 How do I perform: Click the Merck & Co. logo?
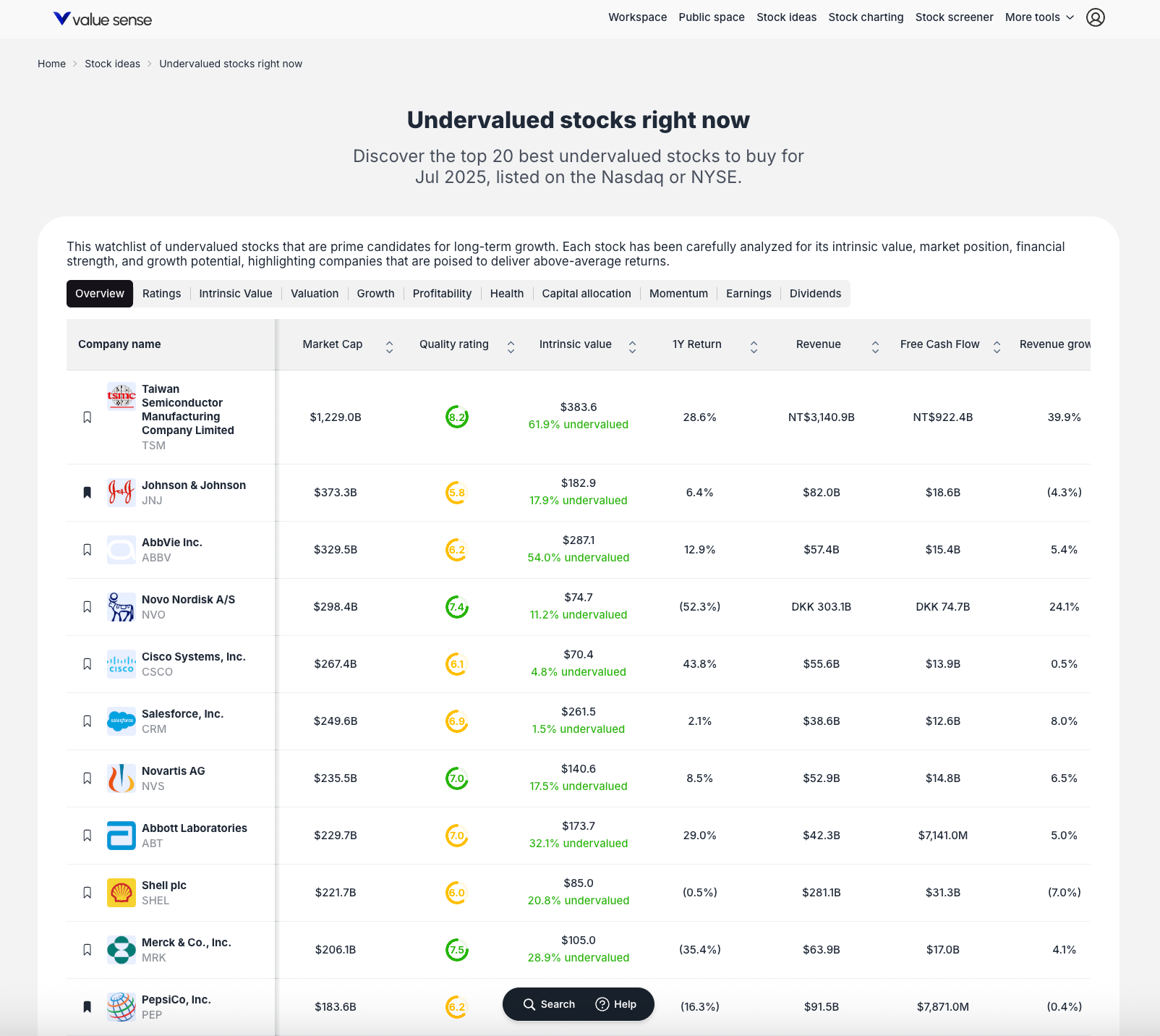[x=121, y=950]
